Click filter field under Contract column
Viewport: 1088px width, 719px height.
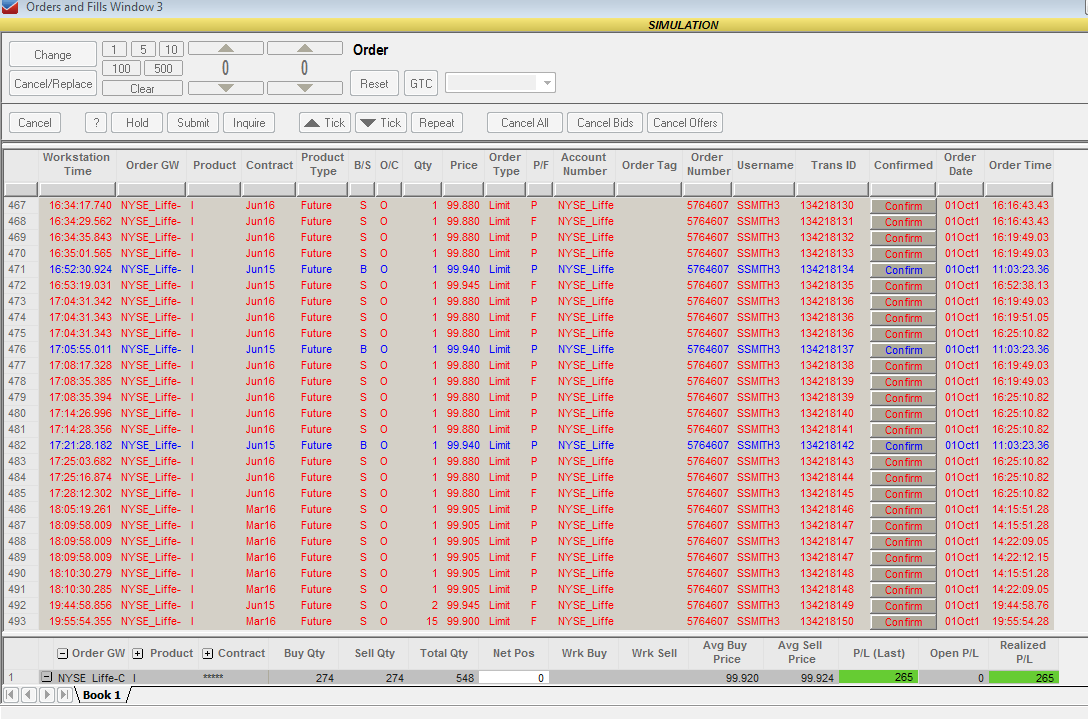coord(269,189)
